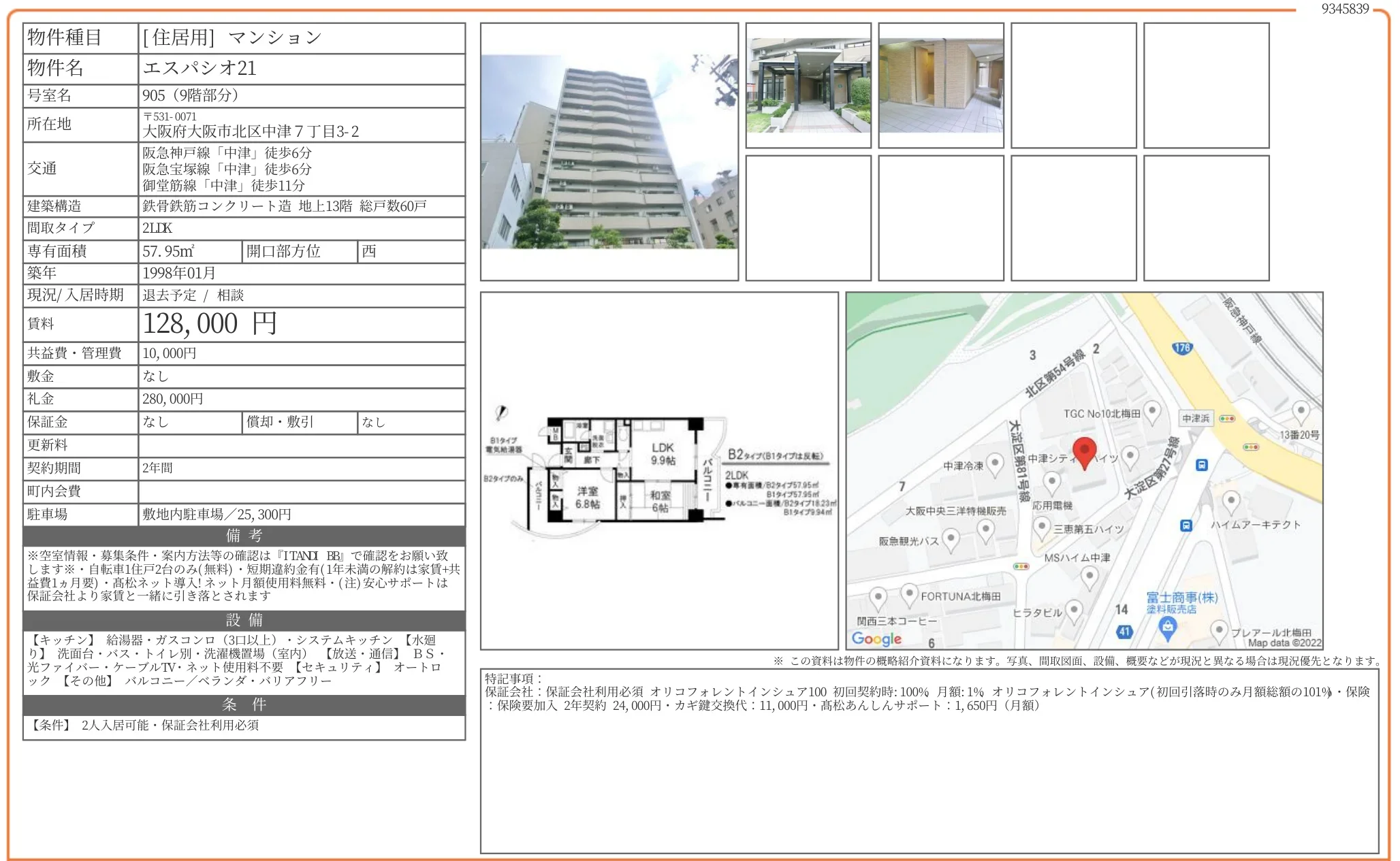Click the red property location marker on map

1084,452
